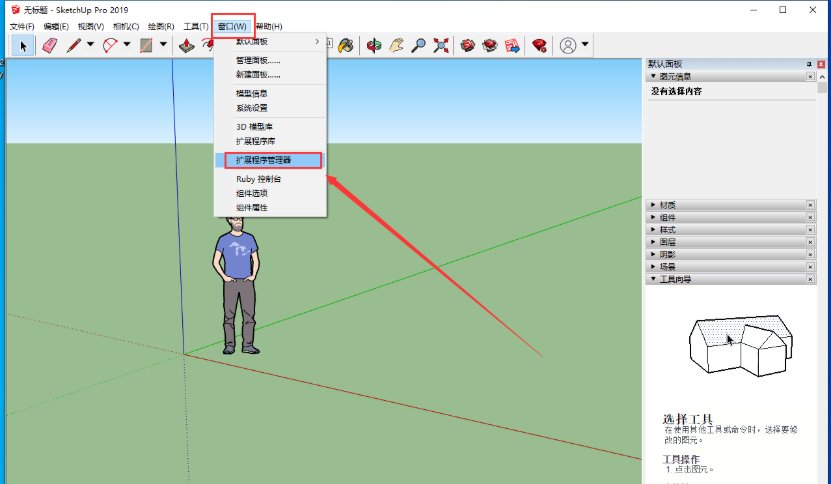
Task: Click 扩展程序管理器 menu entry
Action: click(270, 160)
